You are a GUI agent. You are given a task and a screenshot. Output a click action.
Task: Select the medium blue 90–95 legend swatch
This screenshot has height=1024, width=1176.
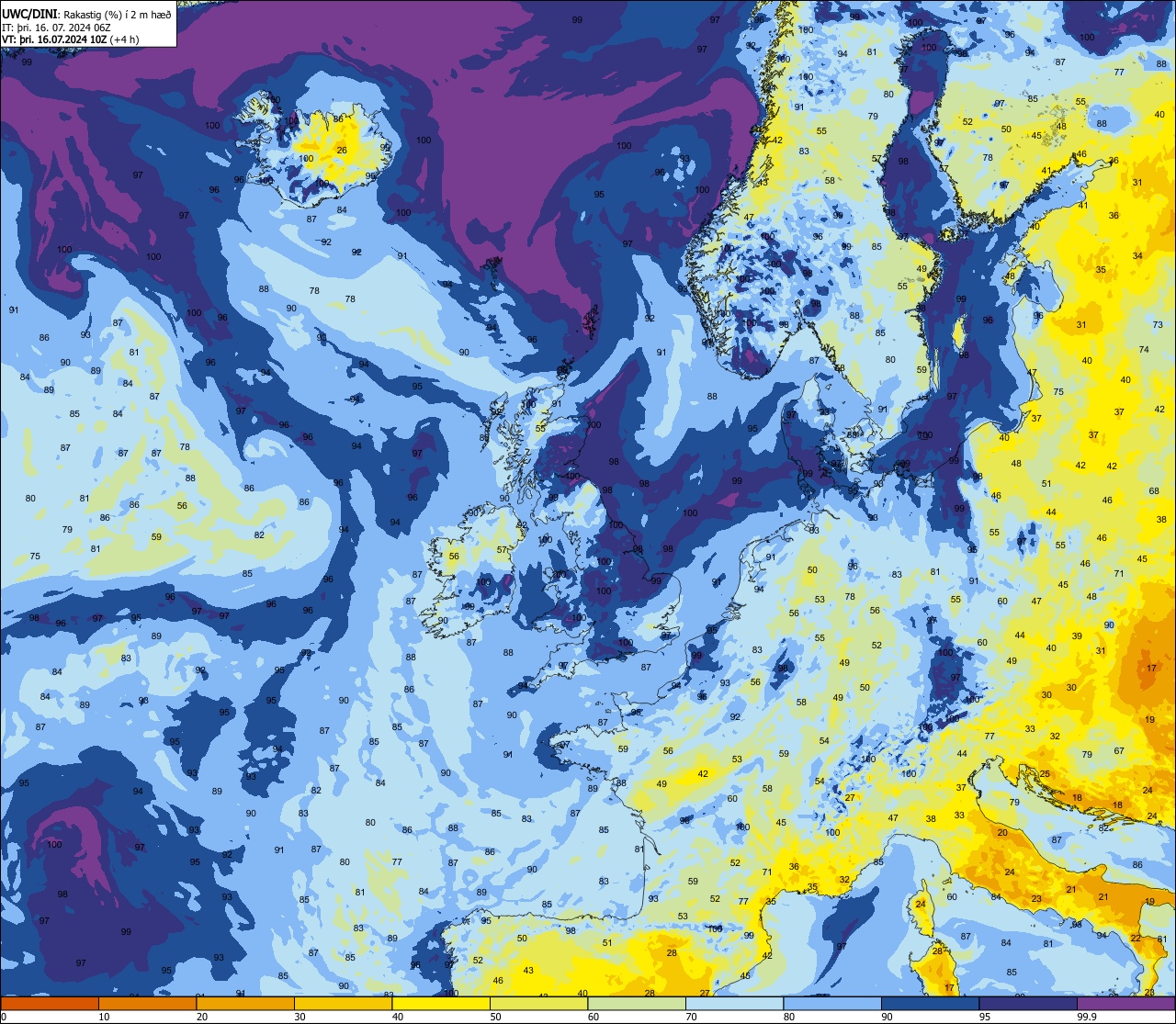click(930, 1004)
